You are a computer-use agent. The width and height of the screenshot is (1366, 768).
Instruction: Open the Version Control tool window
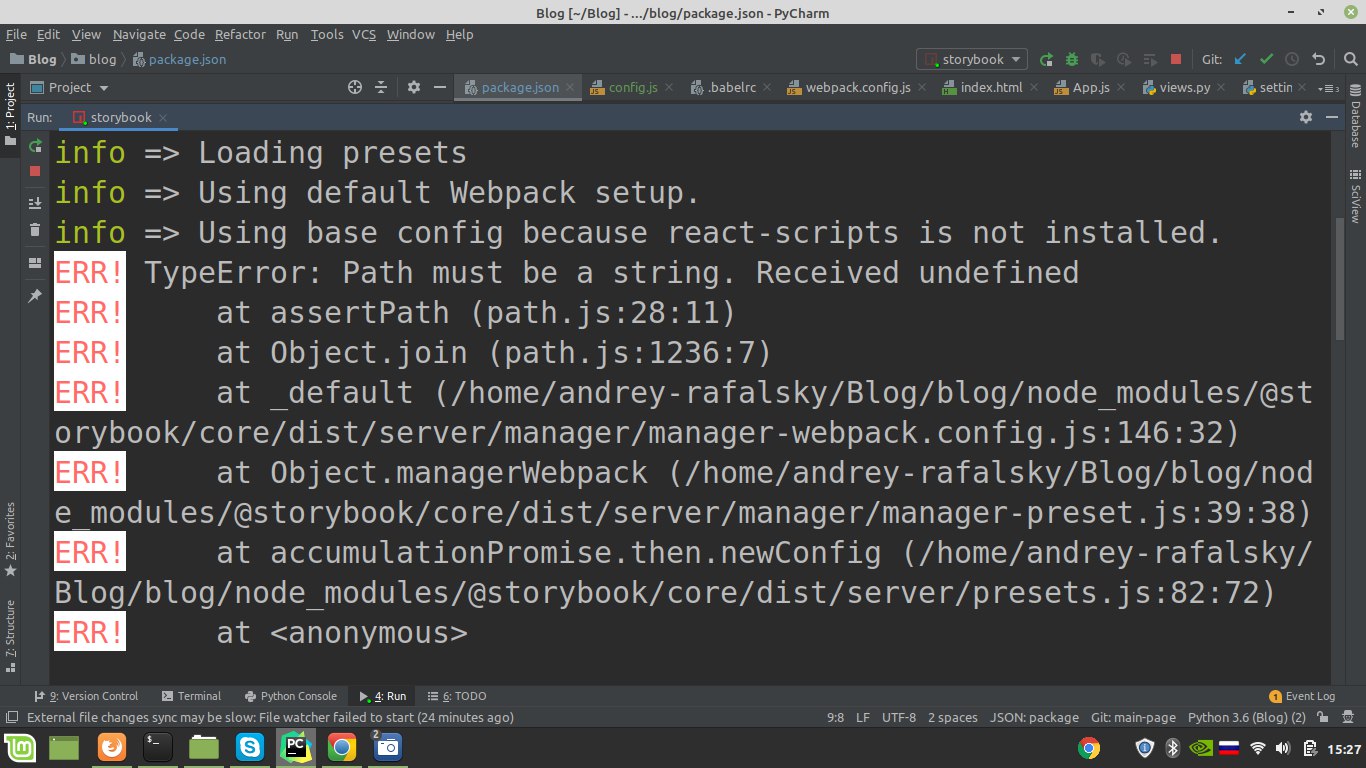[86, 696]
